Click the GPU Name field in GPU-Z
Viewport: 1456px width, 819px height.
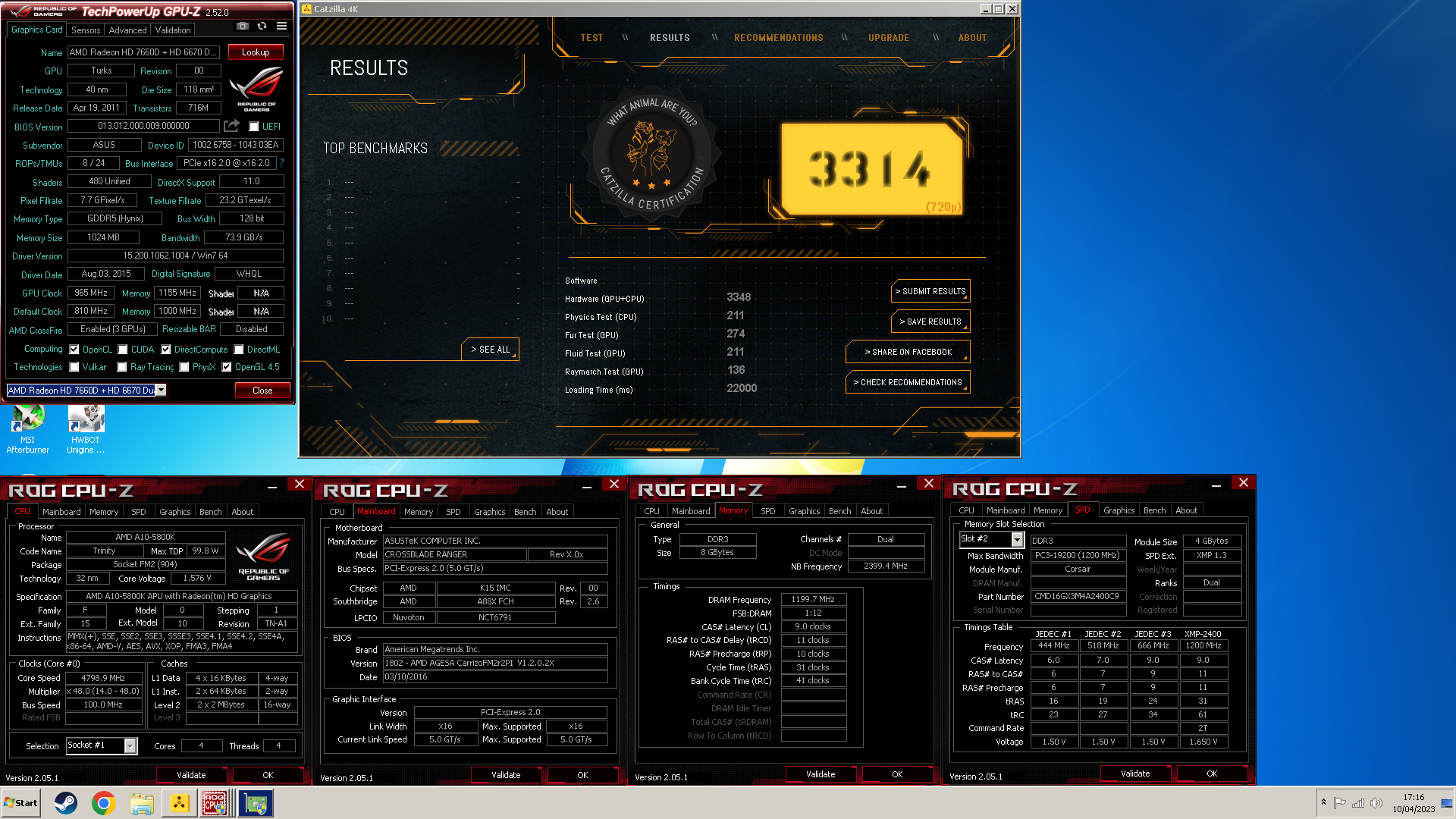(x=144, y=52)
